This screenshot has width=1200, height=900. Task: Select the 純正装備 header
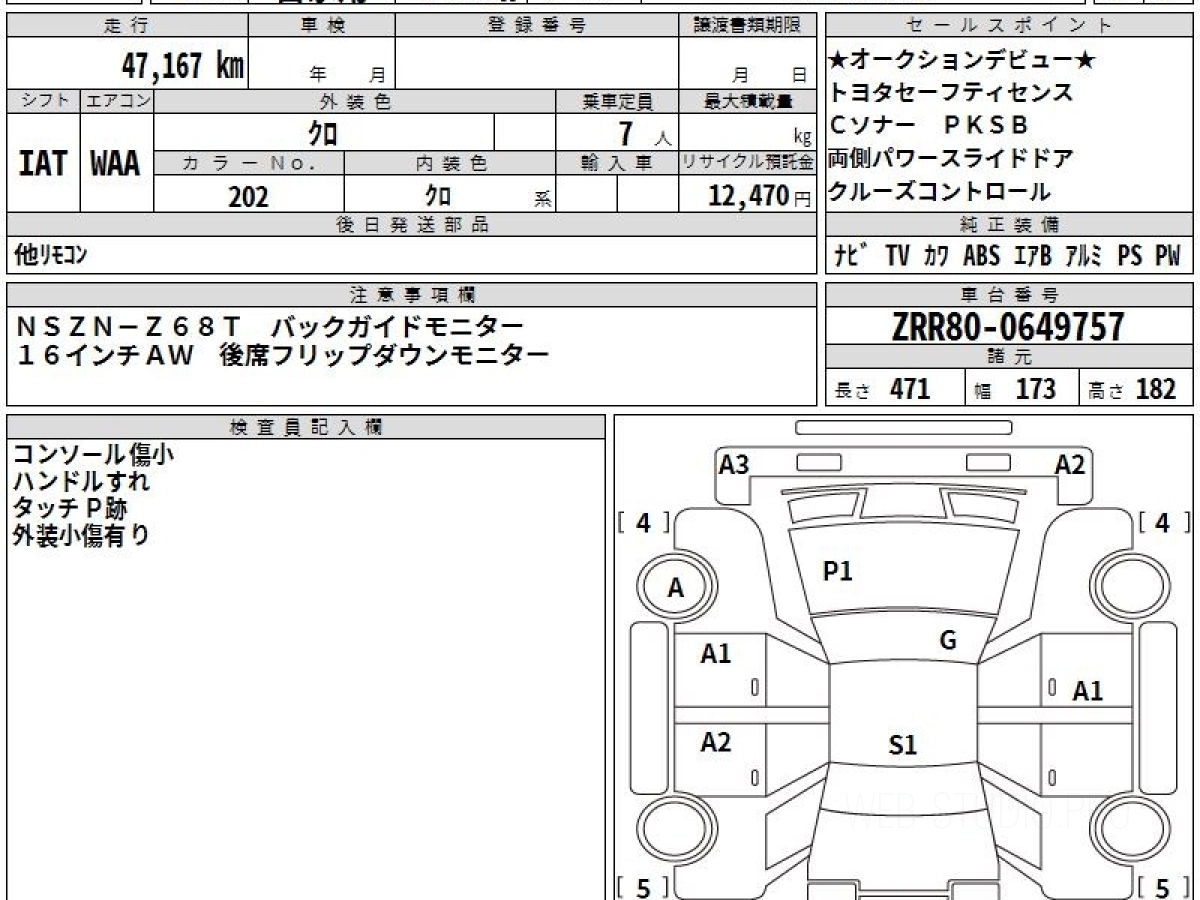(x=1010, y=225)
